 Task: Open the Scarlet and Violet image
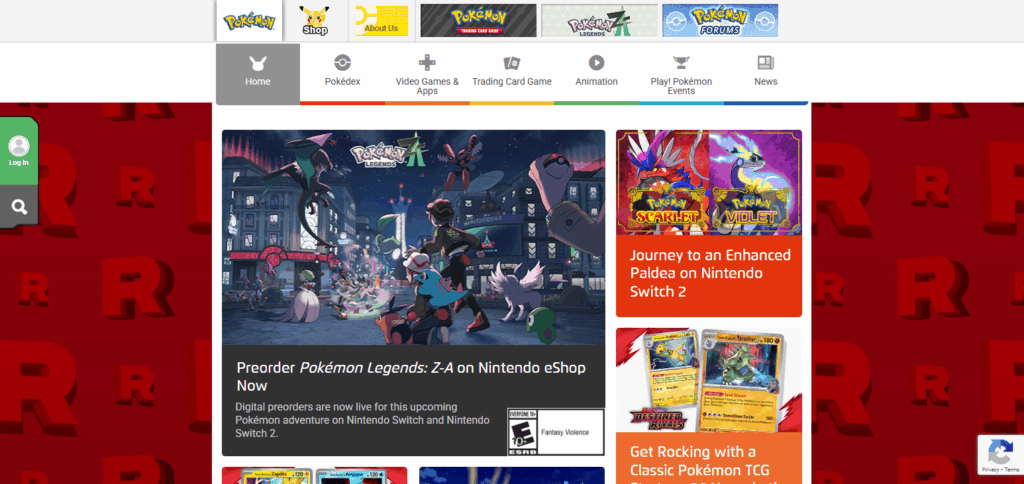pos(709,182)
